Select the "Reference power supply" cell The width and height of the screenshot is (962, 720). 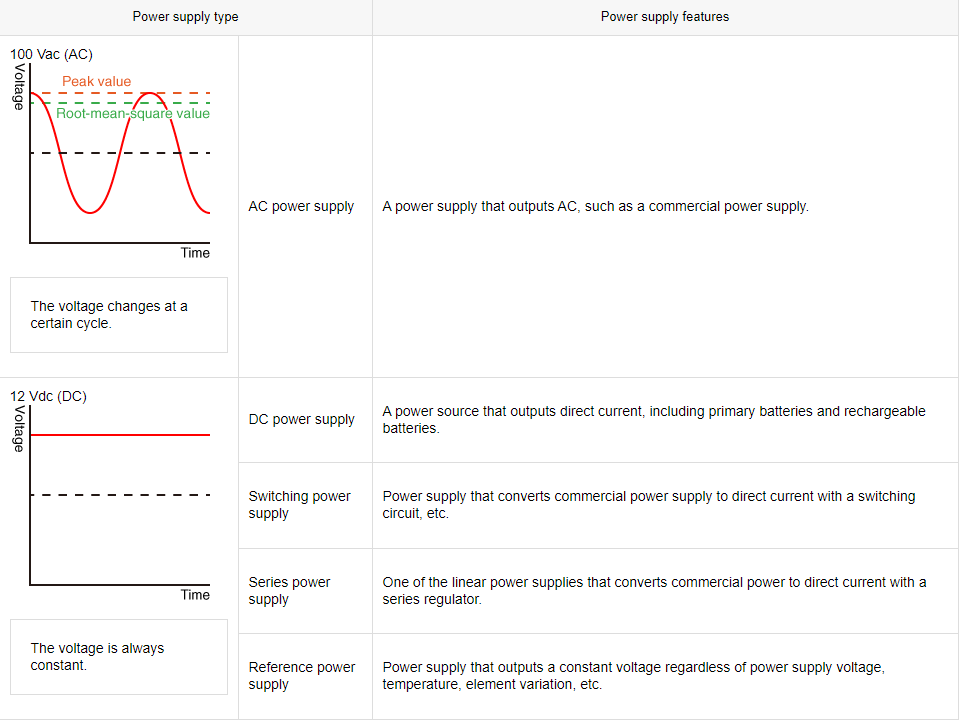coord(302,676)
